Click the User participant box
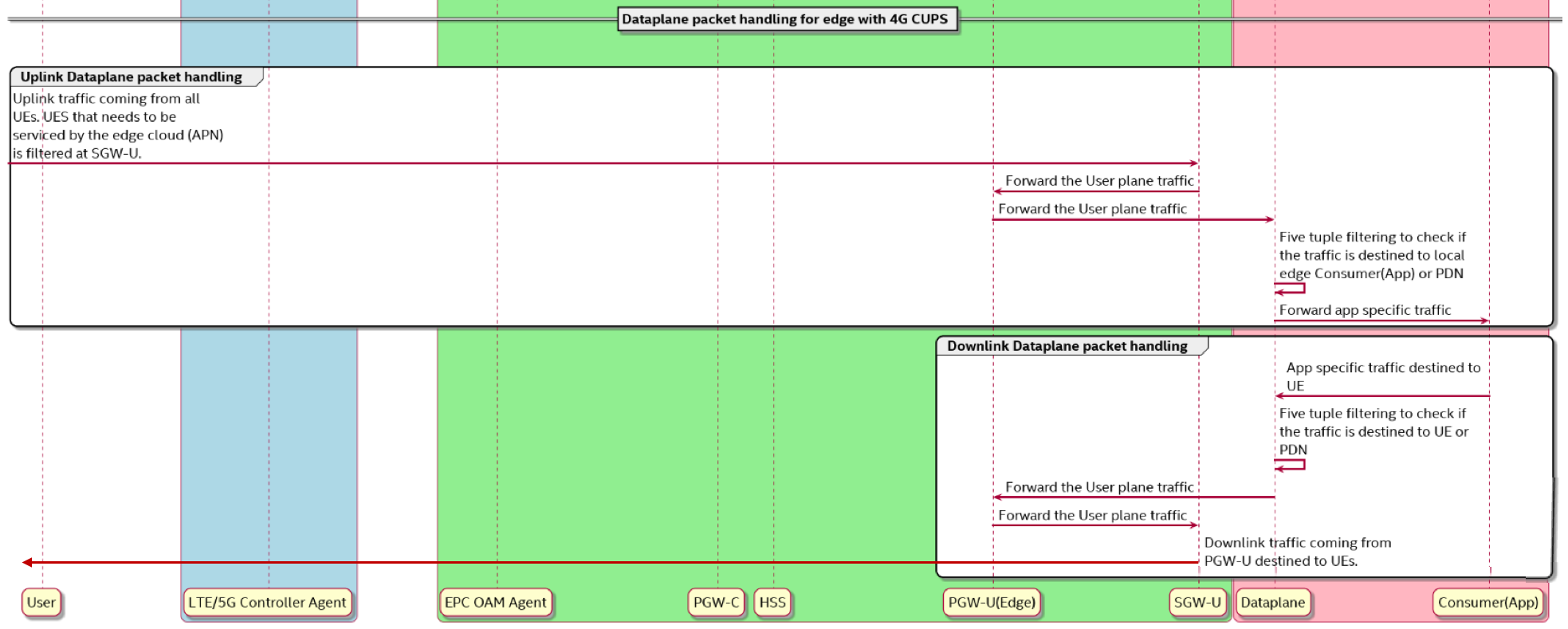The height and width of the screenshot is (629, 1568). [41, 603]
